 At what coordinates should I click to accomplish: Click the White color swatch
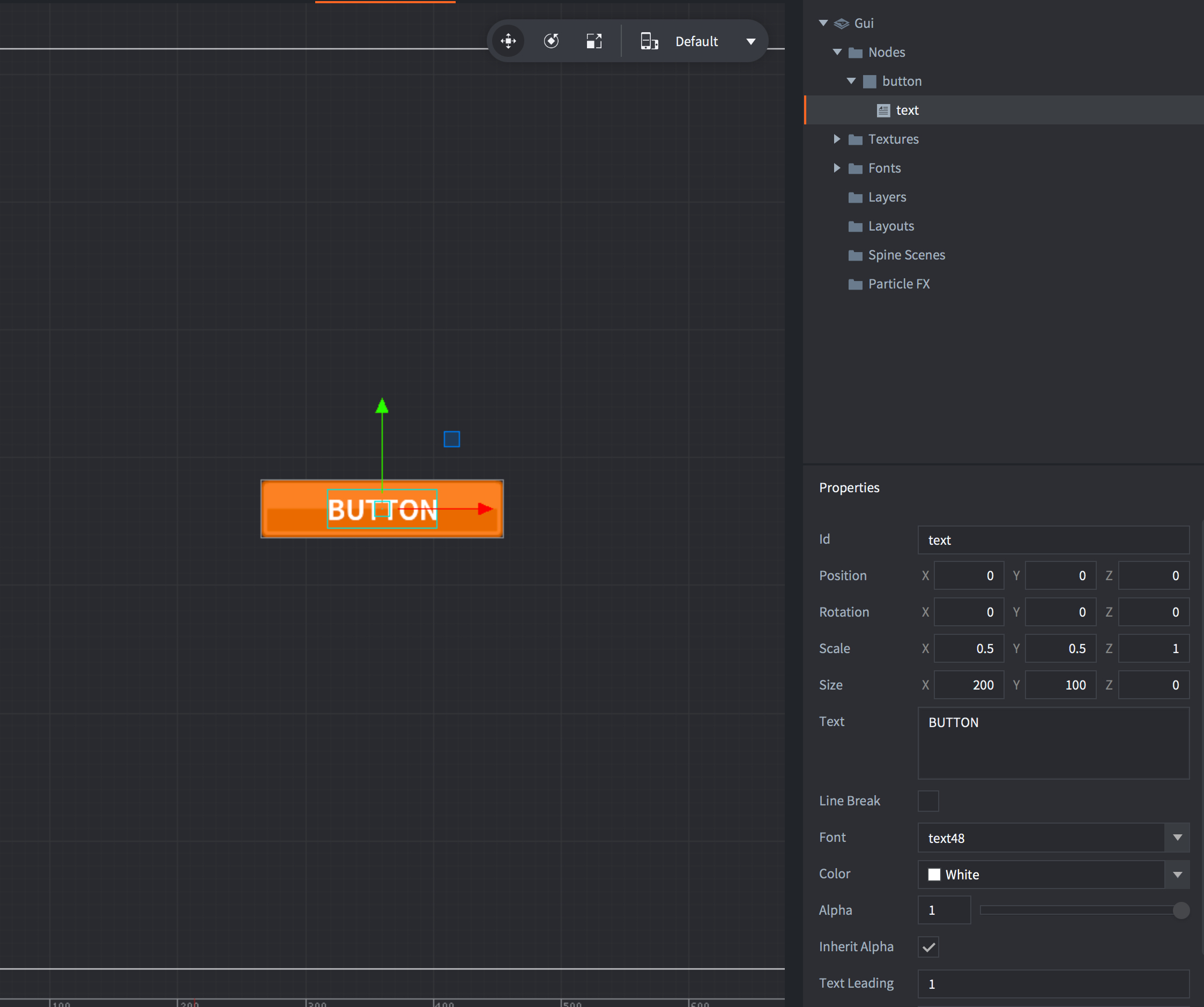(934, 875)
